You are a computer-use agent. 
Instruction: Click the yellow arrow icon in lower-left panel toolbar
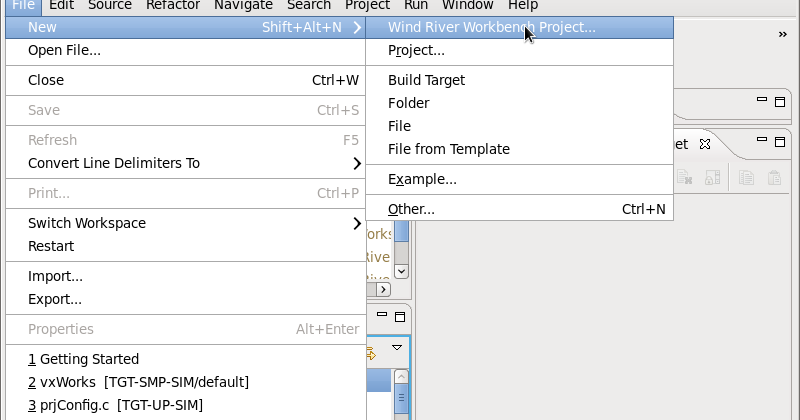pos(371,352)
